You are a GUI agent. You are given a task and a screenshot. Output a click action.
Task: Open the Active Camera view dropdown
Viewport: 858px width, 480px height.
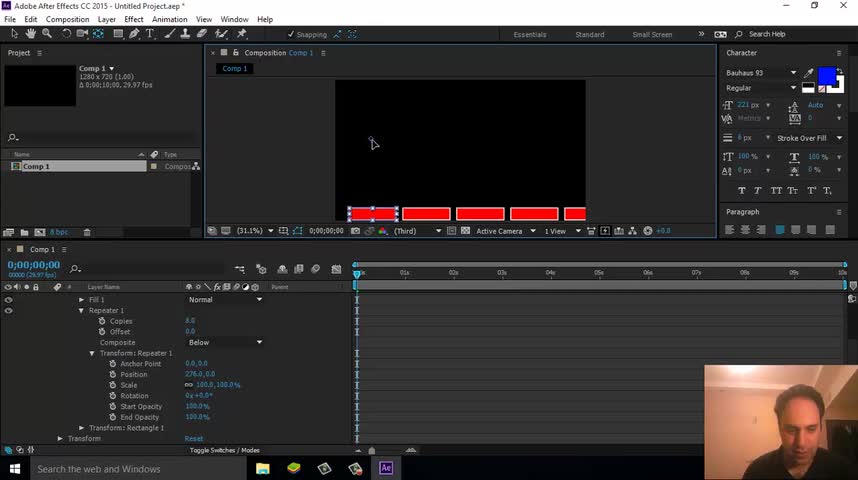[505, 231]
